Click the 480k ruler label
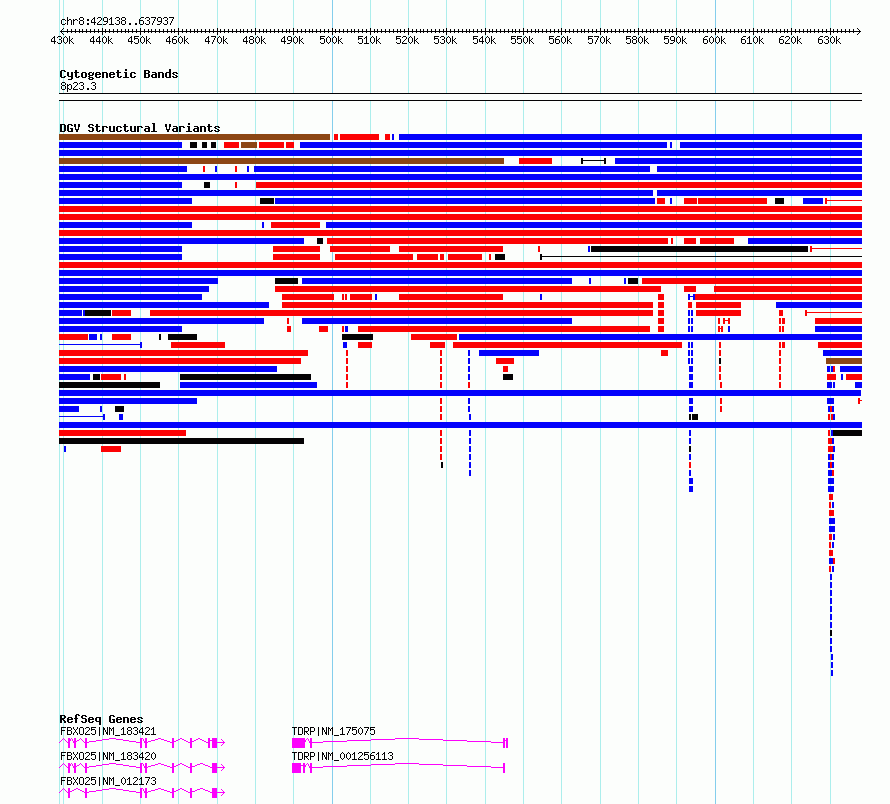Viewport: 890px width, 804px height. pos(254,40)
